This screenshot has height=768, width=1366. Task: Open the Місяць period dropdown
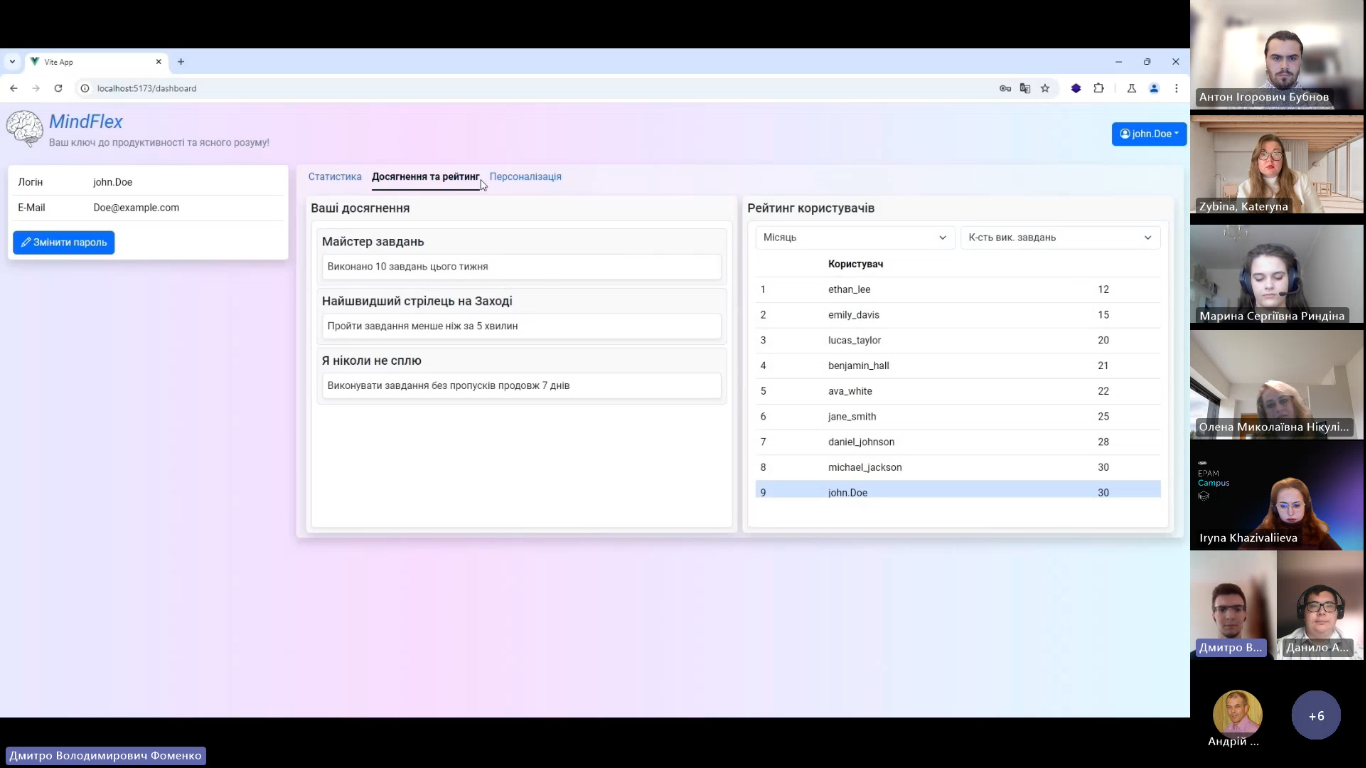(854, 238)
